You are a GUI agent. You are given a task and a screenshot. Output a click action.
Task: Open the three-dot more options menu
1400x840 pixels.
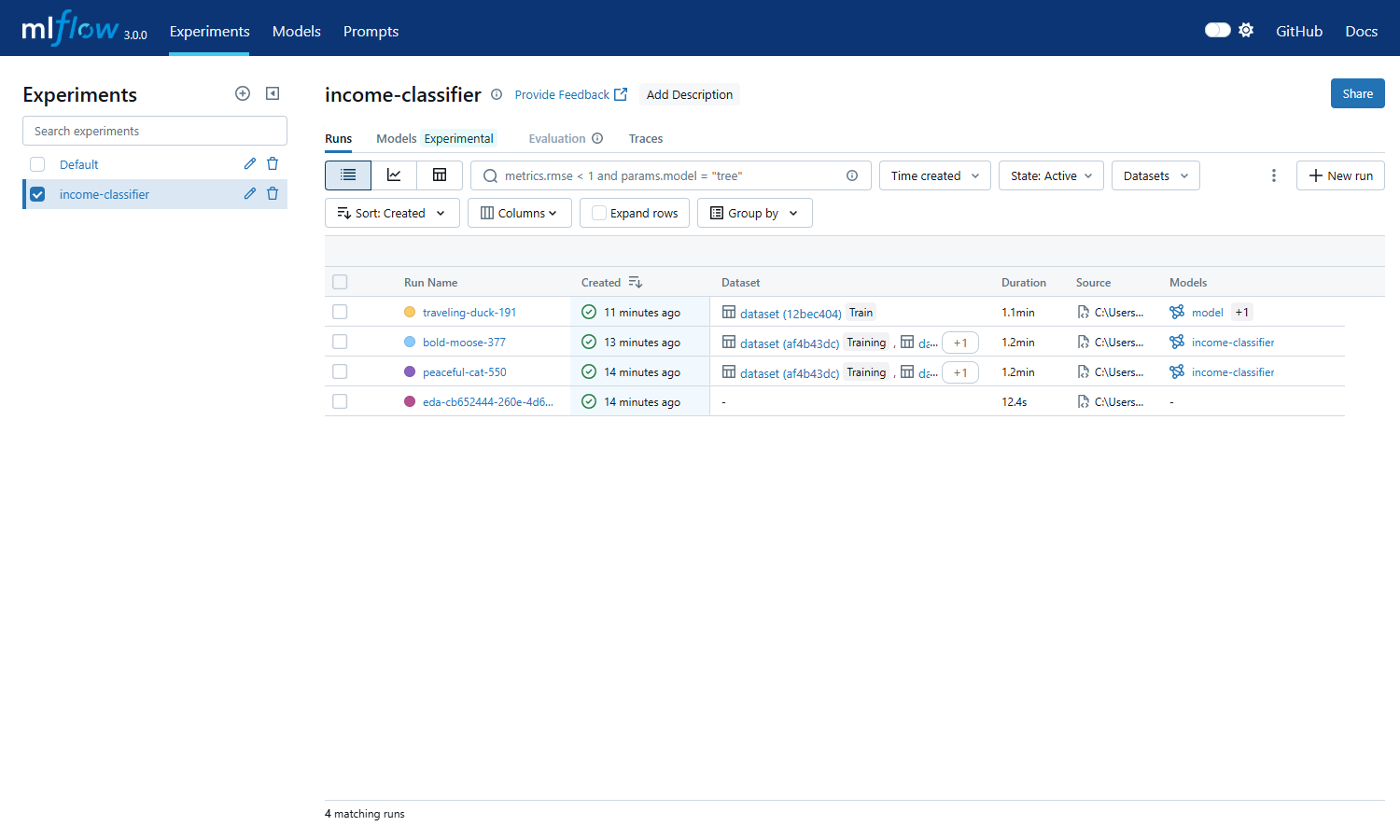pyautogui.click(x=1273, y=175)
